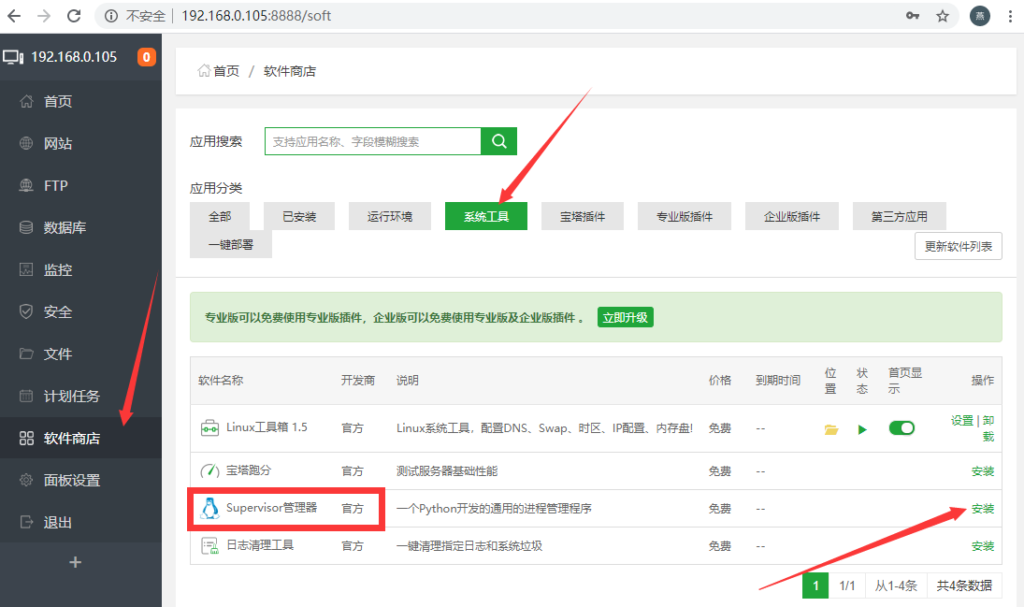Viewport: 1024px width, 607px height.
Task: Click the 更新软件列表 button
Action: [957, 245]
